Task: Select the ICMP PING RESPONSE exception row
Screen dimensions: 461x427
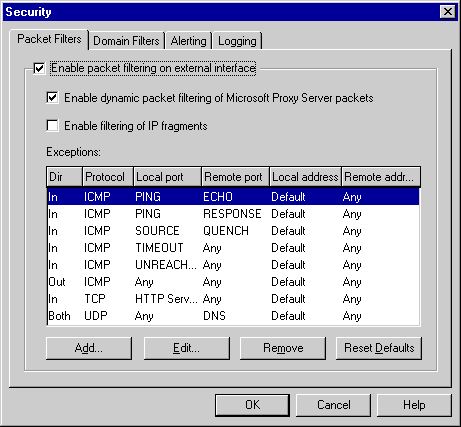Action: [233, 214]
